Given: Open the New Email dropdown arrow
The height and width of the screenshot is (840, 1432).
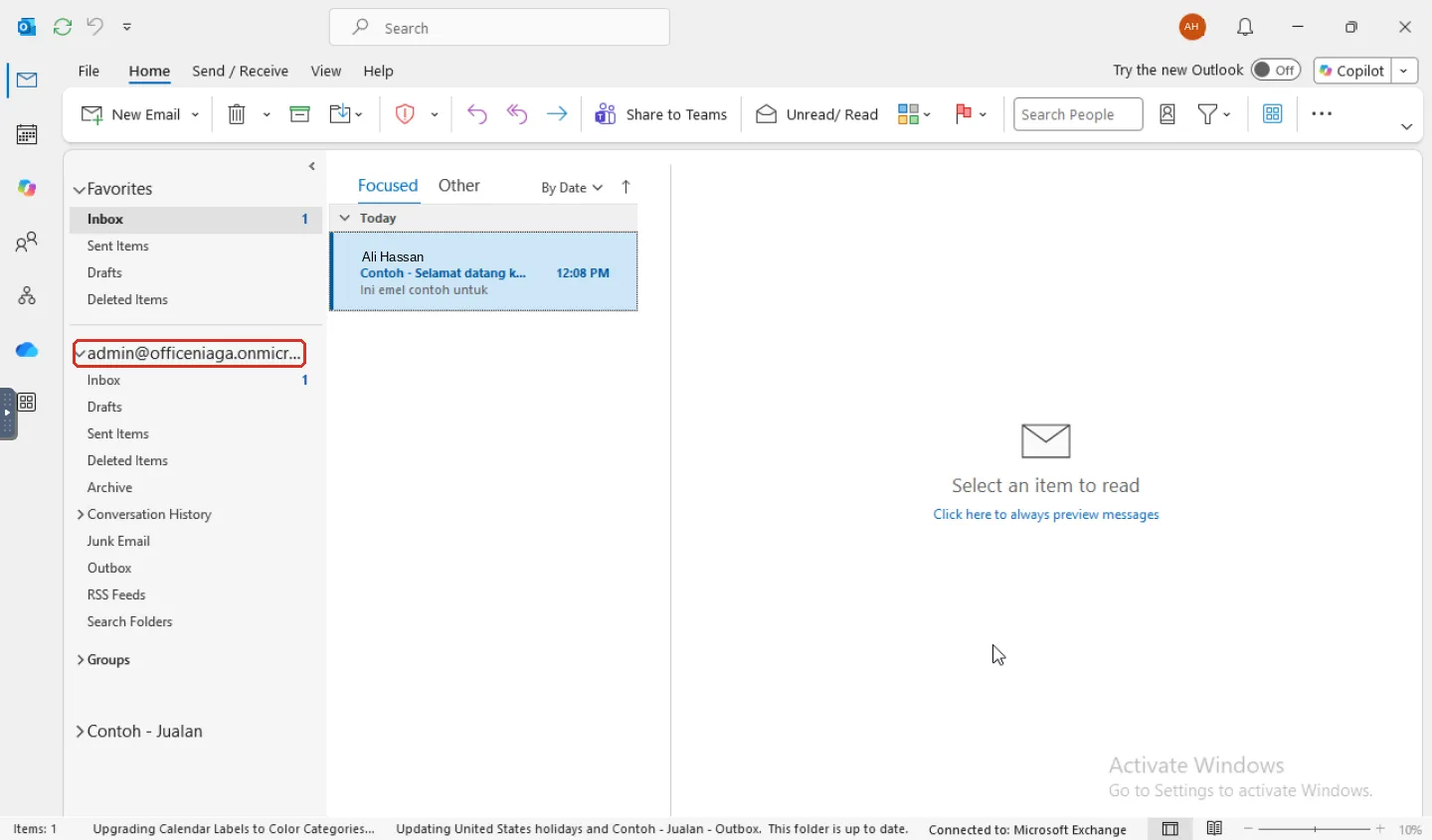Looking at the screenshot, I should [x=196, y=114].
